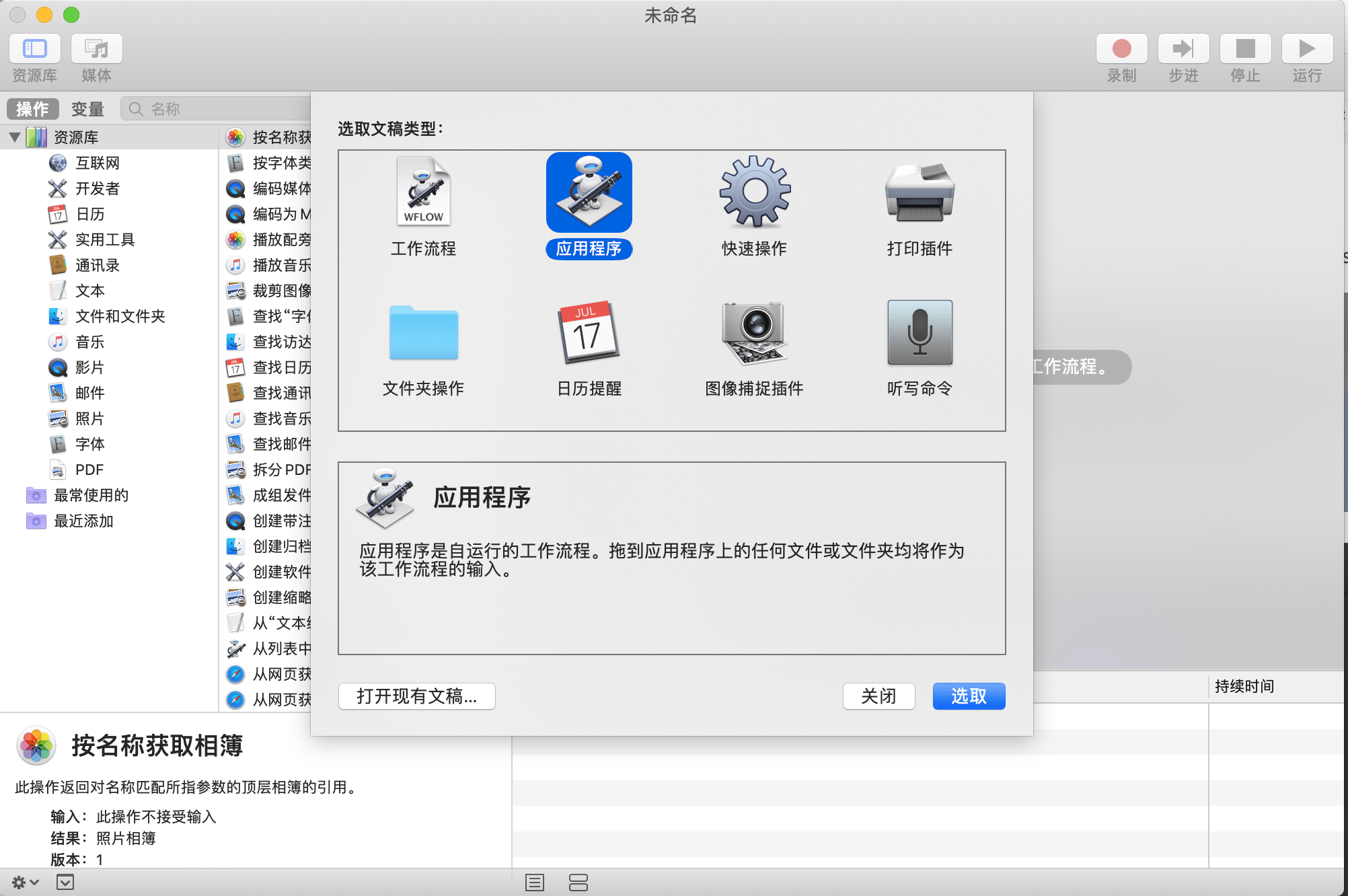
Task: Click the 步进 step button
Action: pyautogui.click(x=1183, y=48)
